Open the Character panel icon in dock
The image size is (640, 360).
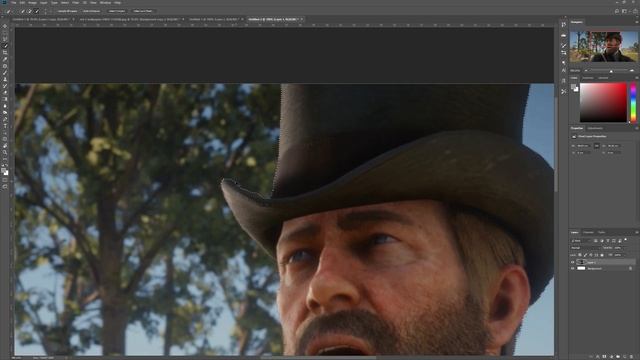564,70
